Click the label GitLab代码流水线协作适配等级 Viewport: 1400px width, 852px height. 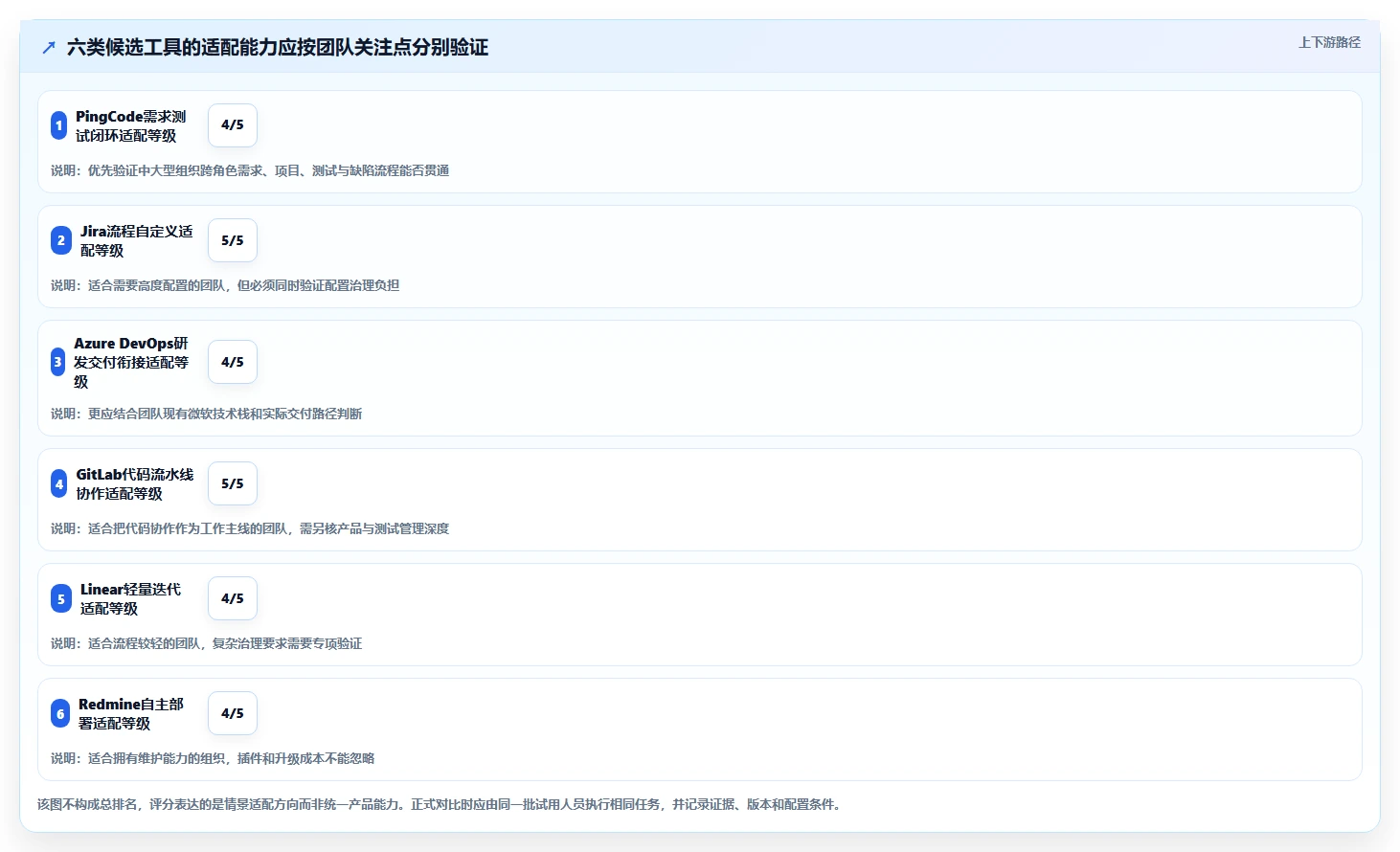(135, 483)
